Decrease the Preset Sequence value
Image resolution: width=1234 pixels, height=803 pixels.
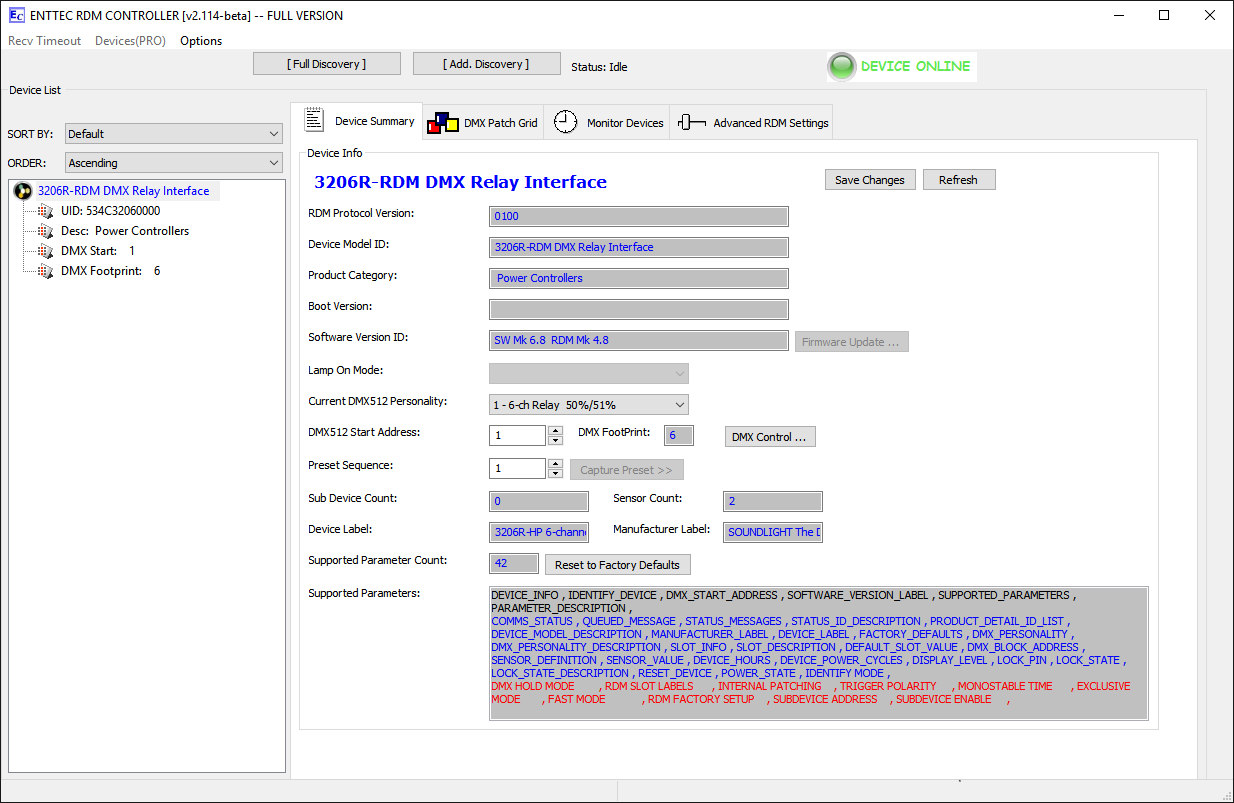(556, 473)
